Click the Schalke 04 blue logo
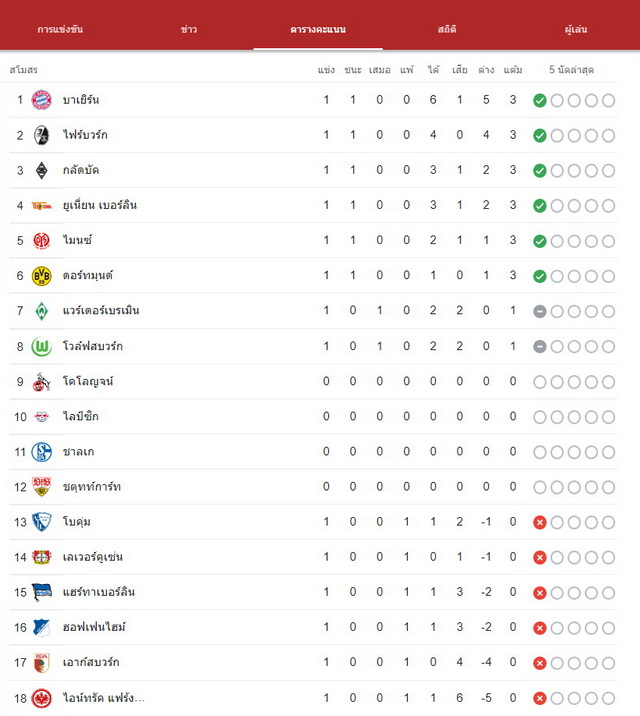The width and height of the screenshot is (640, 716). coord(41,452)
